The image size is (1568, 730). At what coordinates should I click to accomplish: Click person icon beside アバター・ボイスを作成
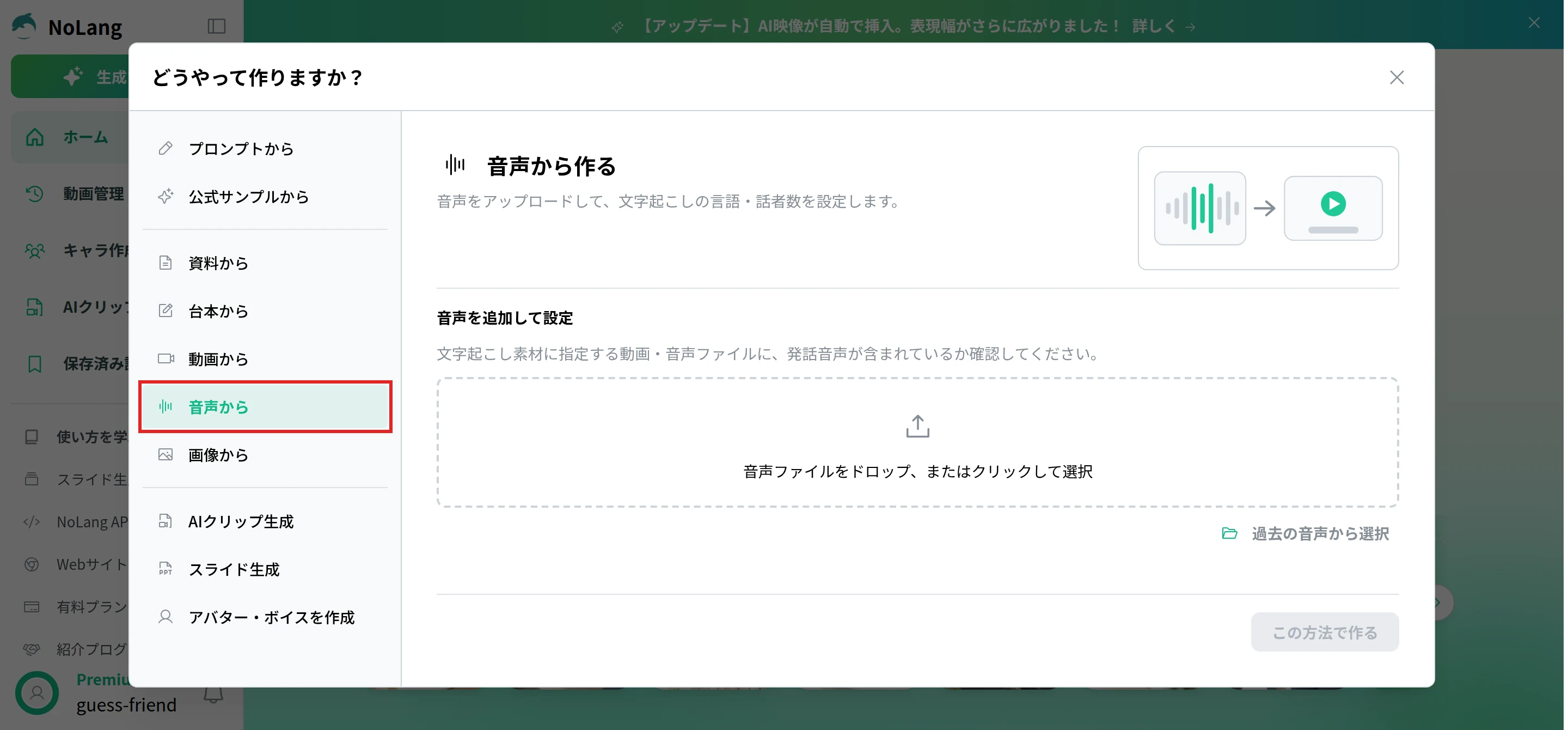coord(166,617)
